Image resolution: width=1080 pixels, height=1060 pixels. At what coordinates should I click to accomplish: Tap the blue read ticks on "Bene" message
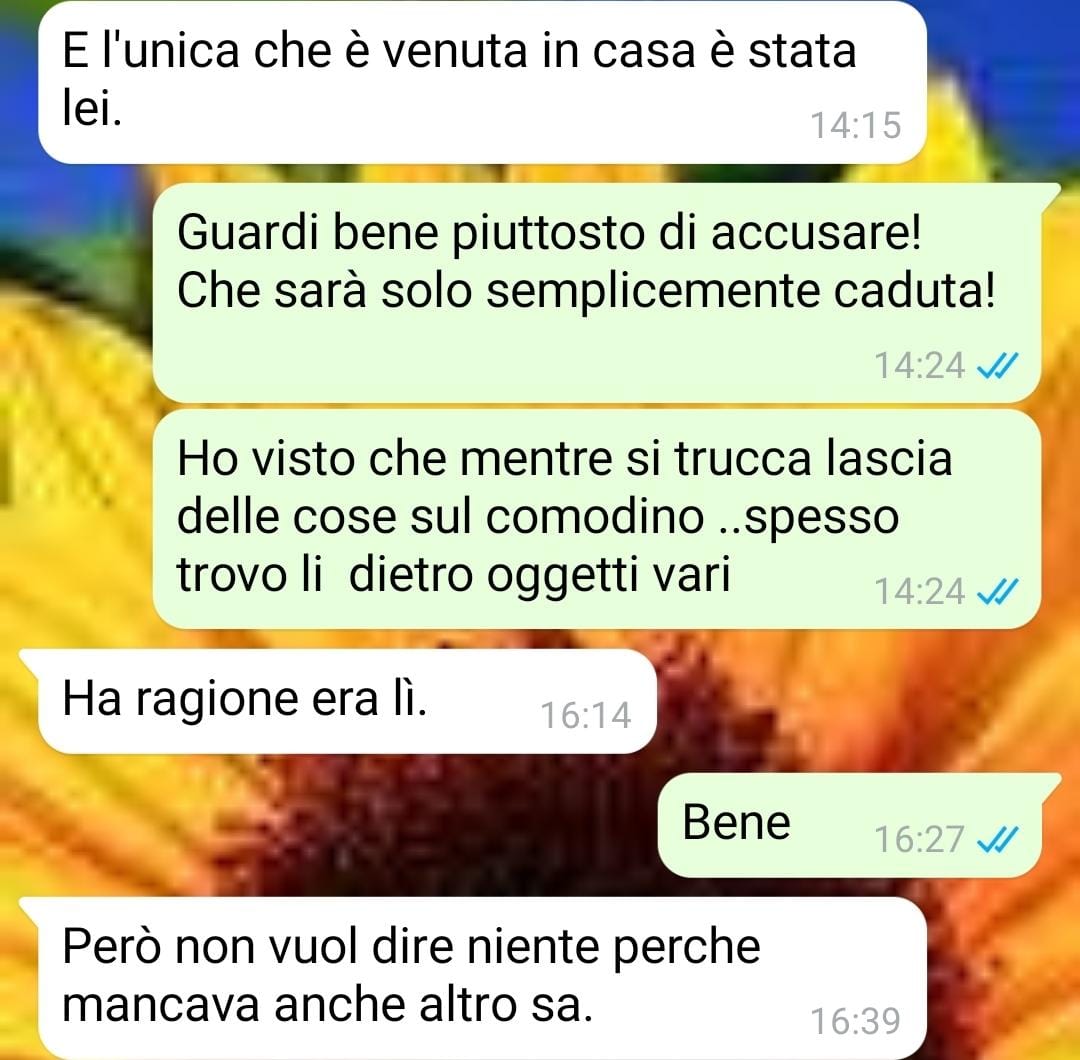997,839
